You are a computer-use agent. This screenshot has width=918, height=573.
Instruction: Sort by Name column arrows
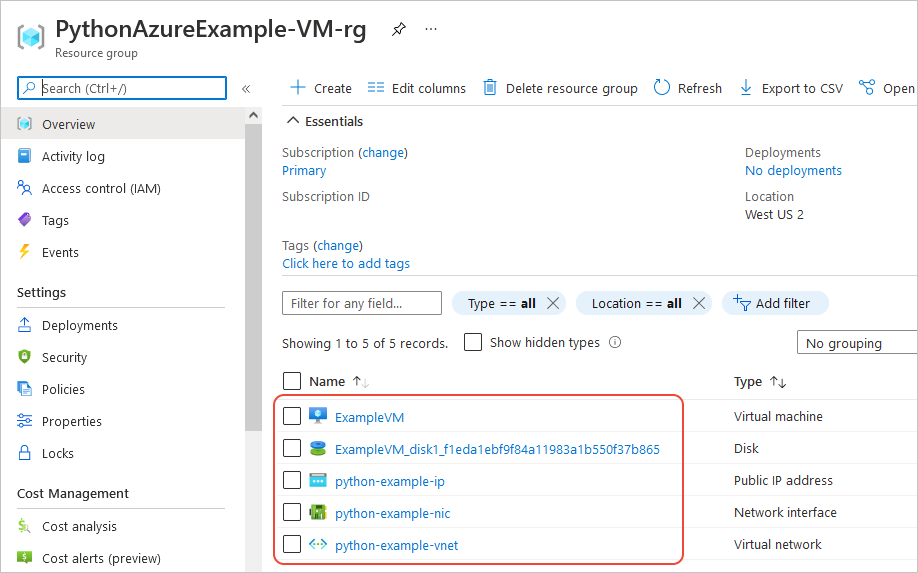361,382
